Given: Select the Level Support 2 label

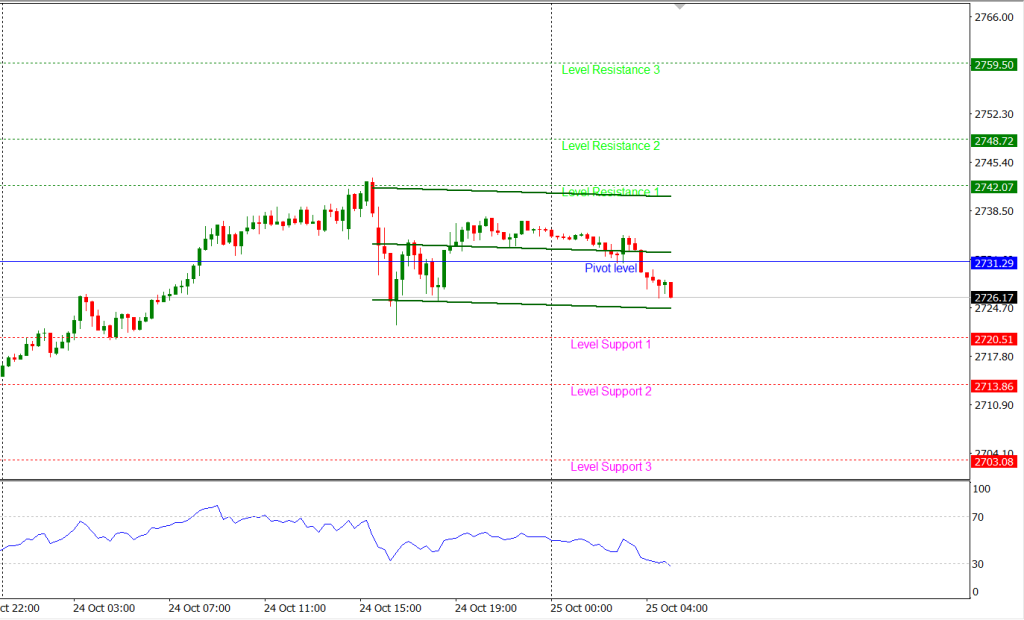Looking at the screenshot, I should (x=610, y=391).
